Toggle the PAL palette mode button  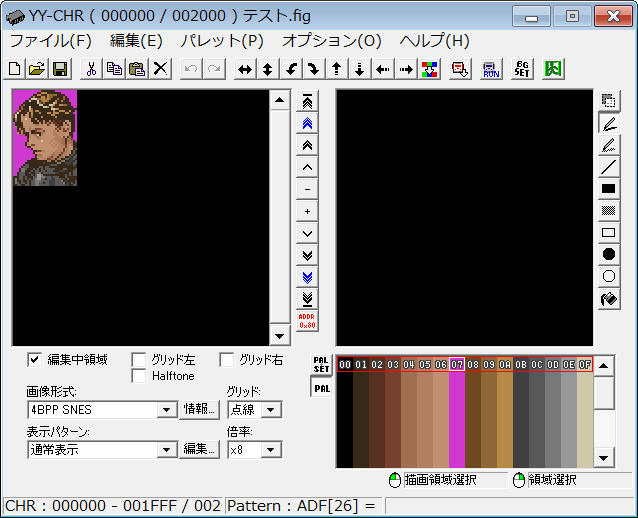click(321, 388)
